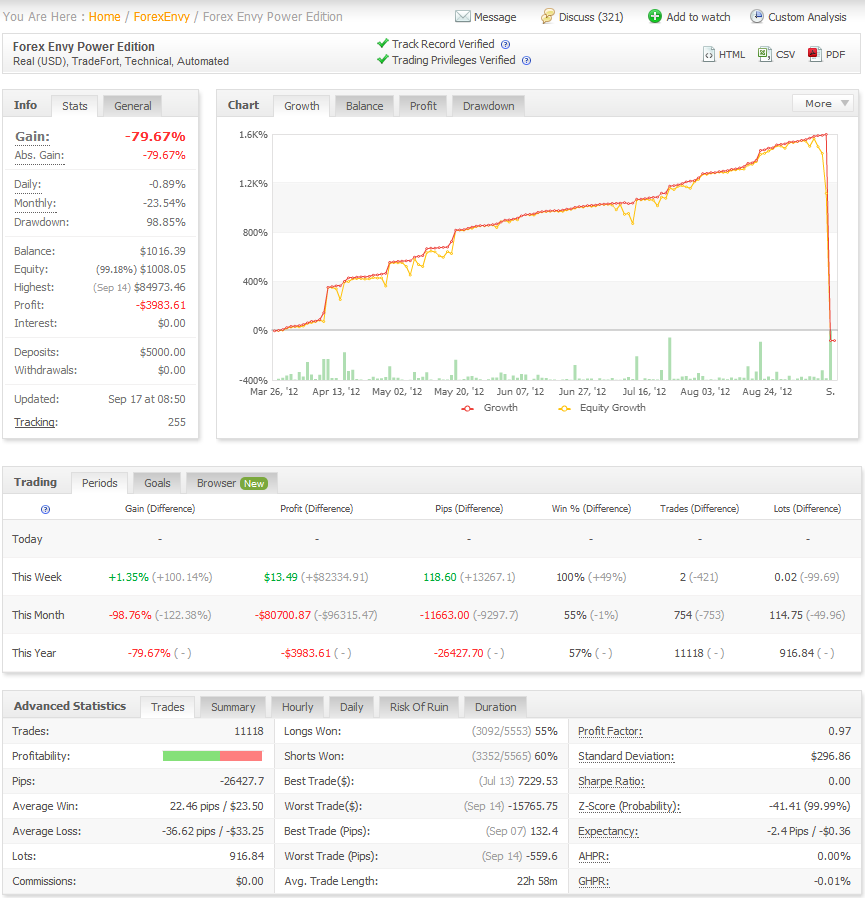The height and width of the screenshot is (898, 865).
Task: Toggle the Equity Growth series in the legend
Action: (x=602, y=408)
